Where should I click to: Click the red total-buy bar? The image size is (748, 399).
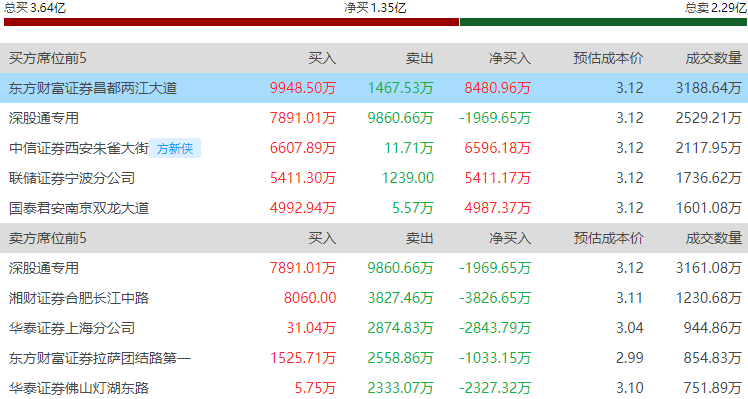pos(231,22)
